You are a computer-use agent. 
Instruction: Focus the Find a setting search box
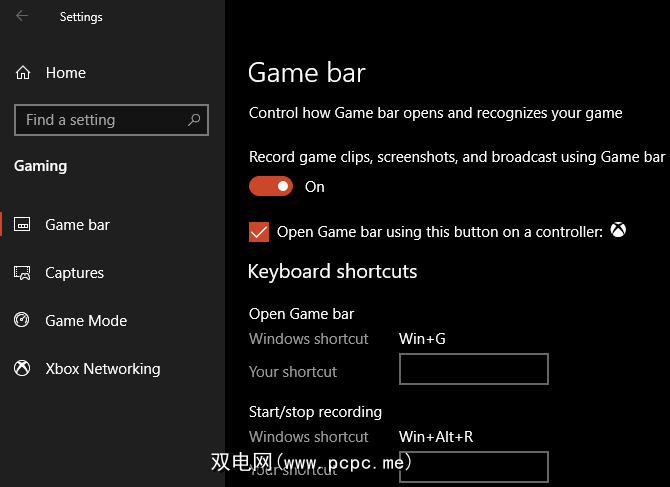112,120
